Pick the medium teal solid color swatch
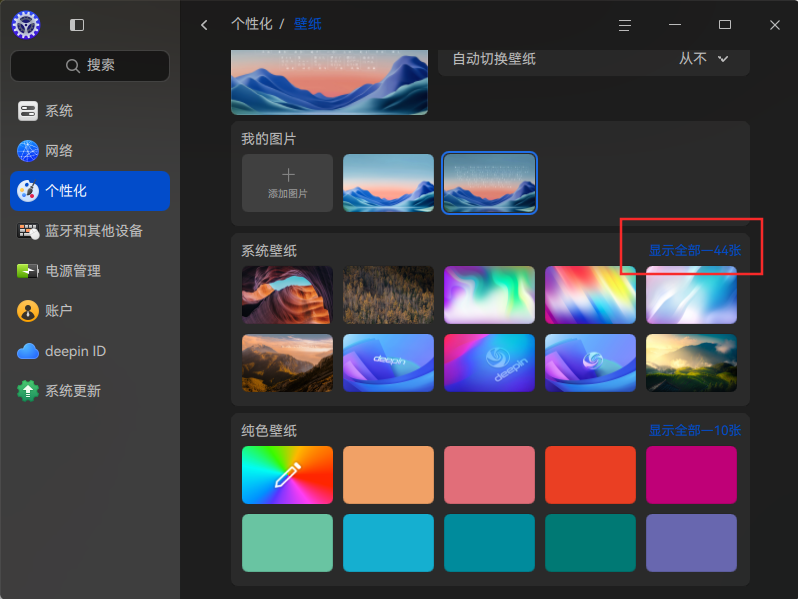798x599 pixels. point(489,543)
